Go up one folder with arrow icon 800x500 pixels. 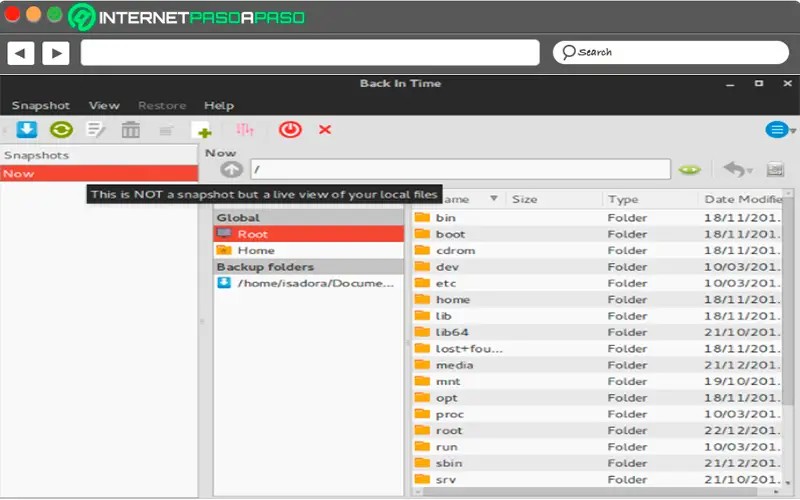[231, 169]
